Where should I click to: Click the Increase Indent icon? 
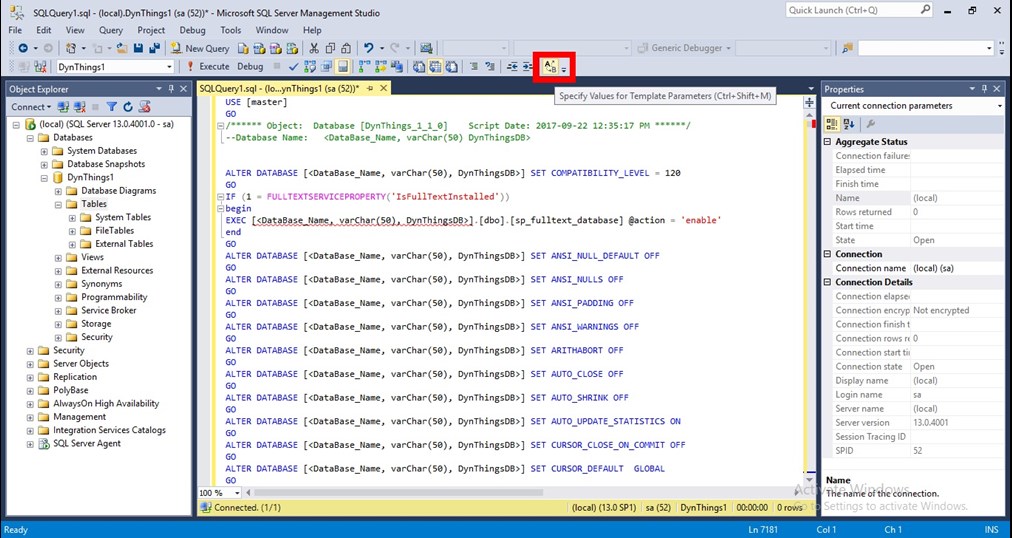527,66
